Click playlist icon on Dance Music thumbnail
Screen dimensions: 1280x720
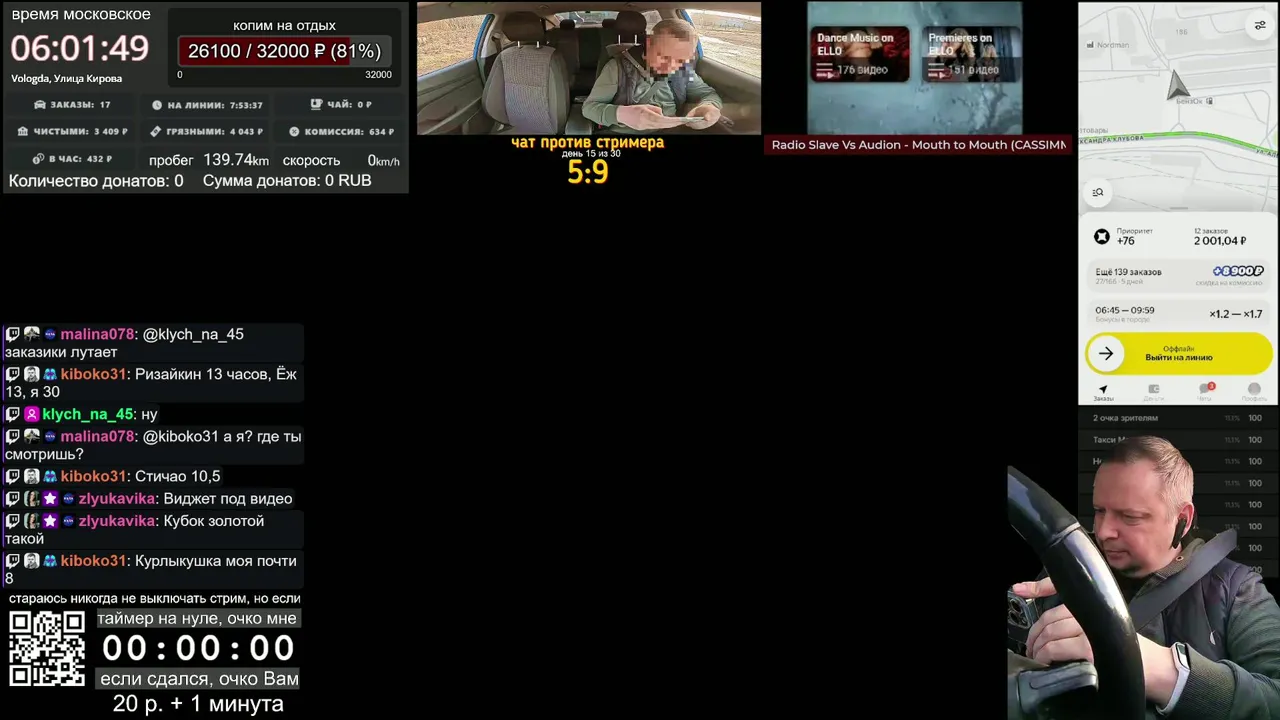point(824,69)
